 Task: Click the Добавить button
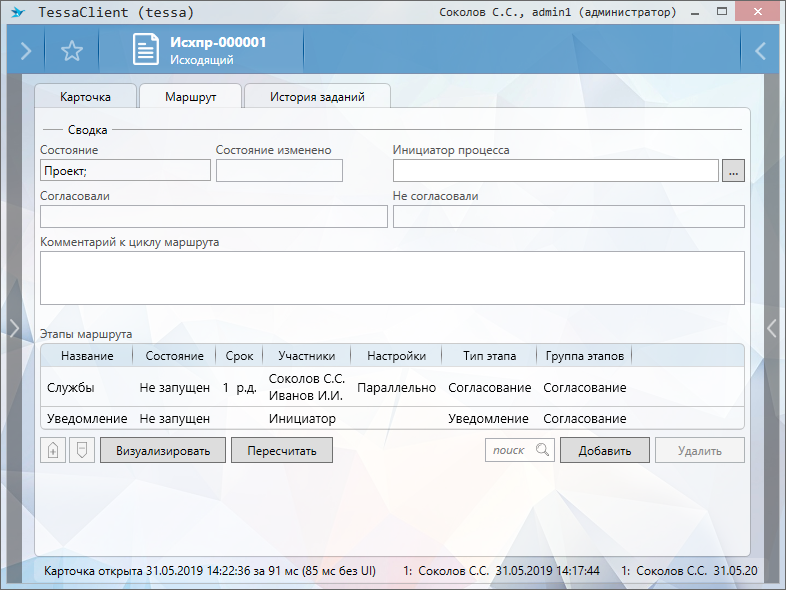click(604, 450)
